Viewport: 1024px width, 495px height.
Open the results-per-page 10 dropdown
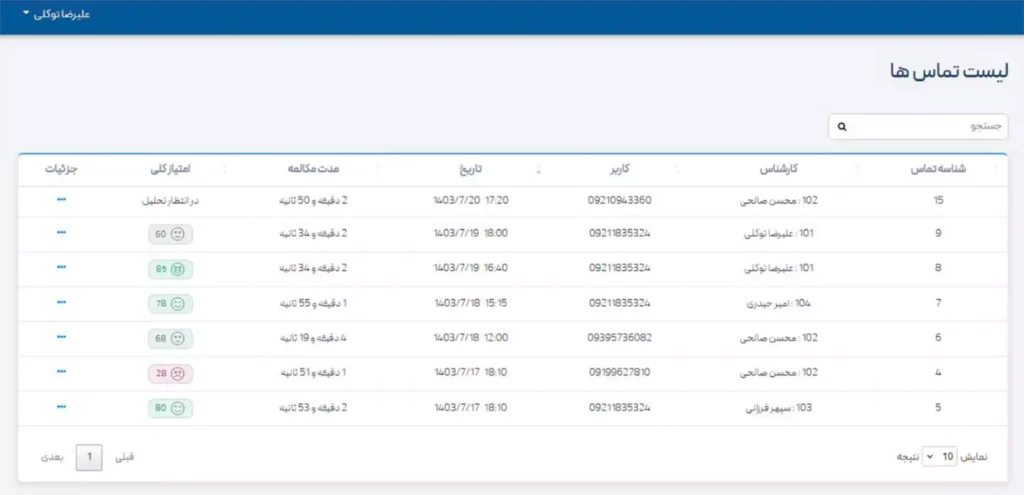(x=940, y=457)
